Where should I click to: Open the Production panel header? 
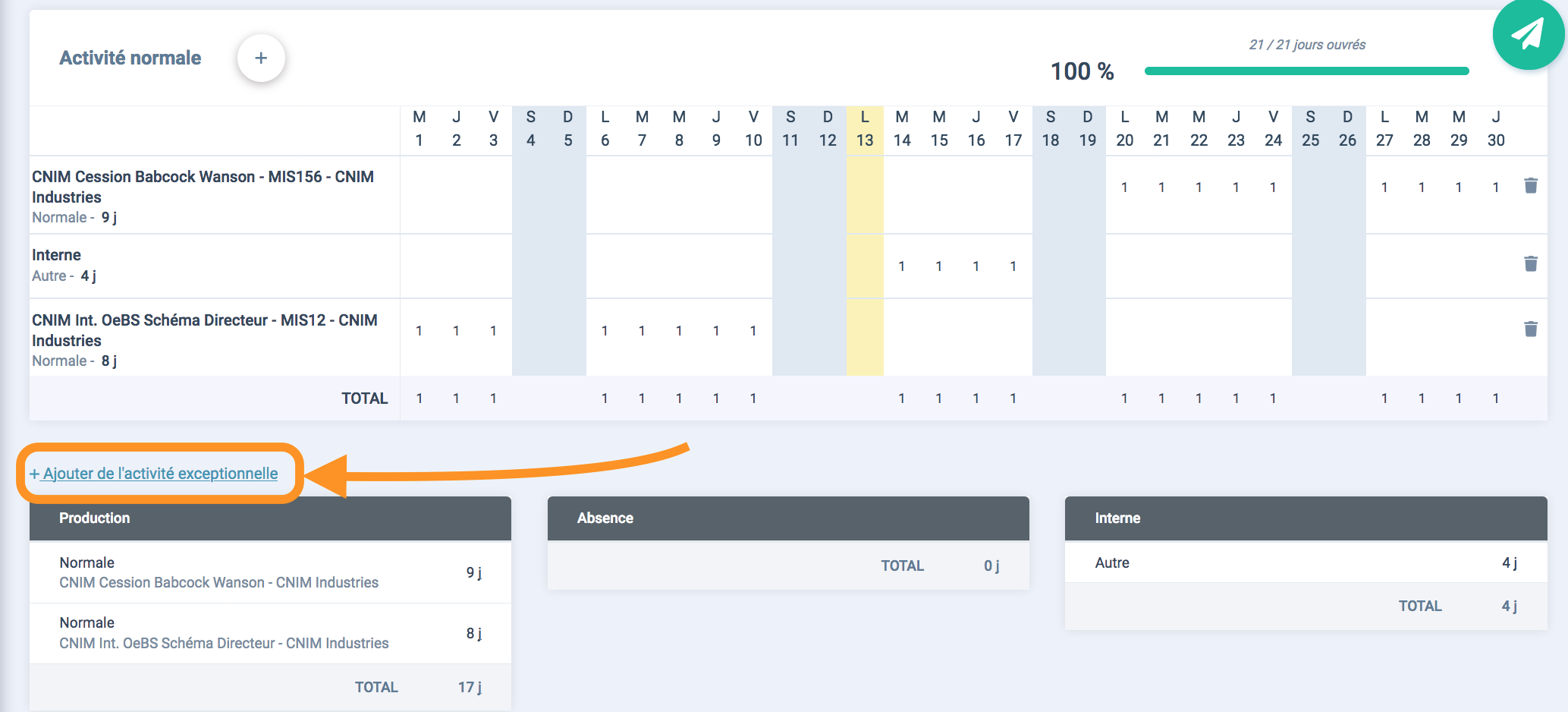point(270,518)
